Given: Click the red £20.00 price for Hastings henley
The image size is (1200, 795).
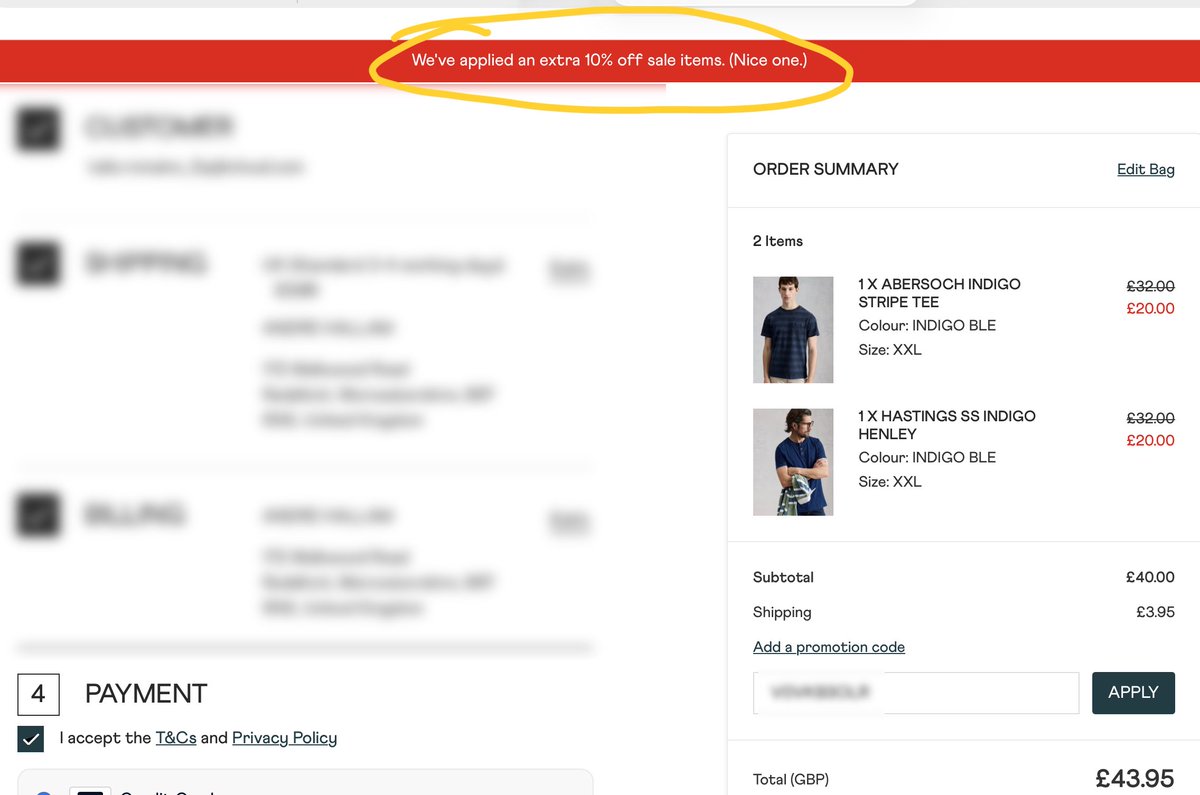Looking at the screenshot, I should point(1150,440).
